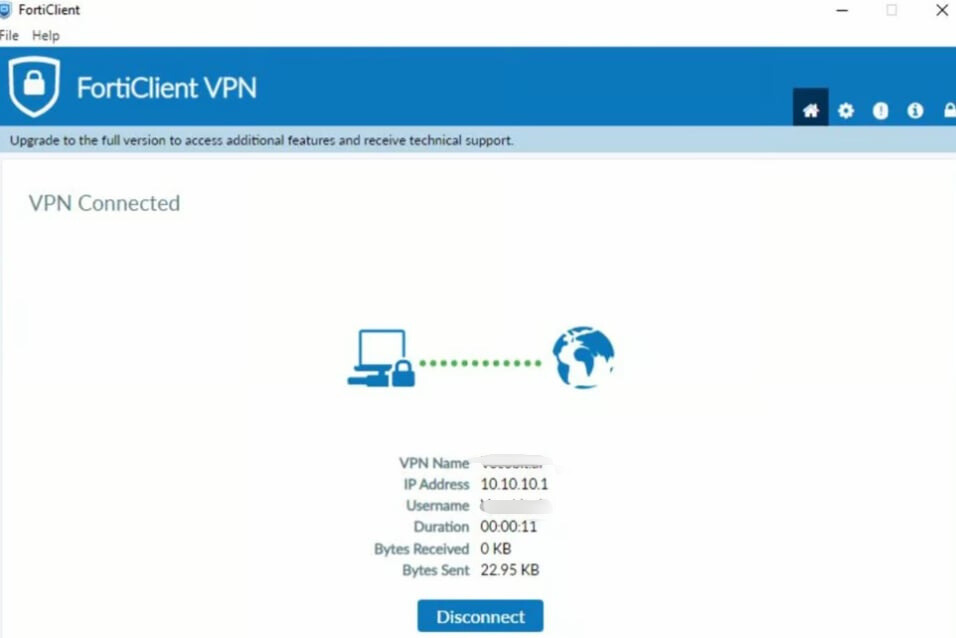Disconnect the VPN connection
Screen dimensions: 956x638
tap(480, 616)
